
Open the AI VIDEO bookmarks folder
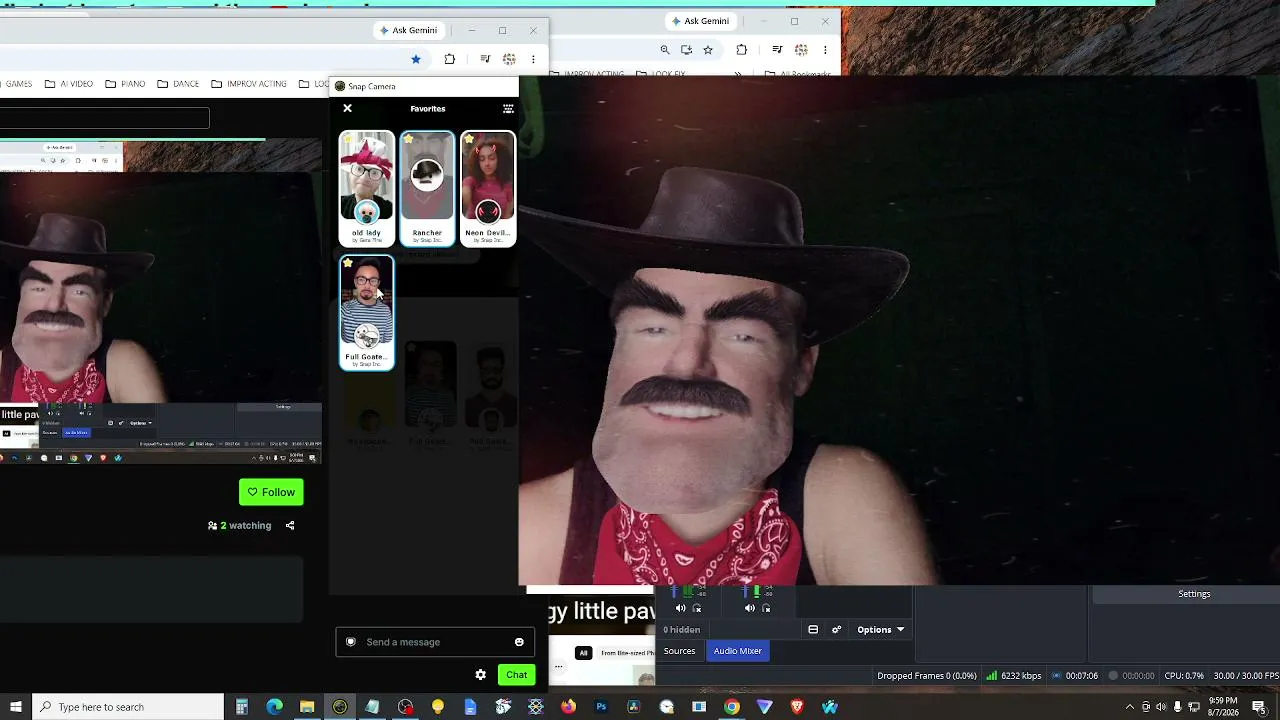coord(69,84)
